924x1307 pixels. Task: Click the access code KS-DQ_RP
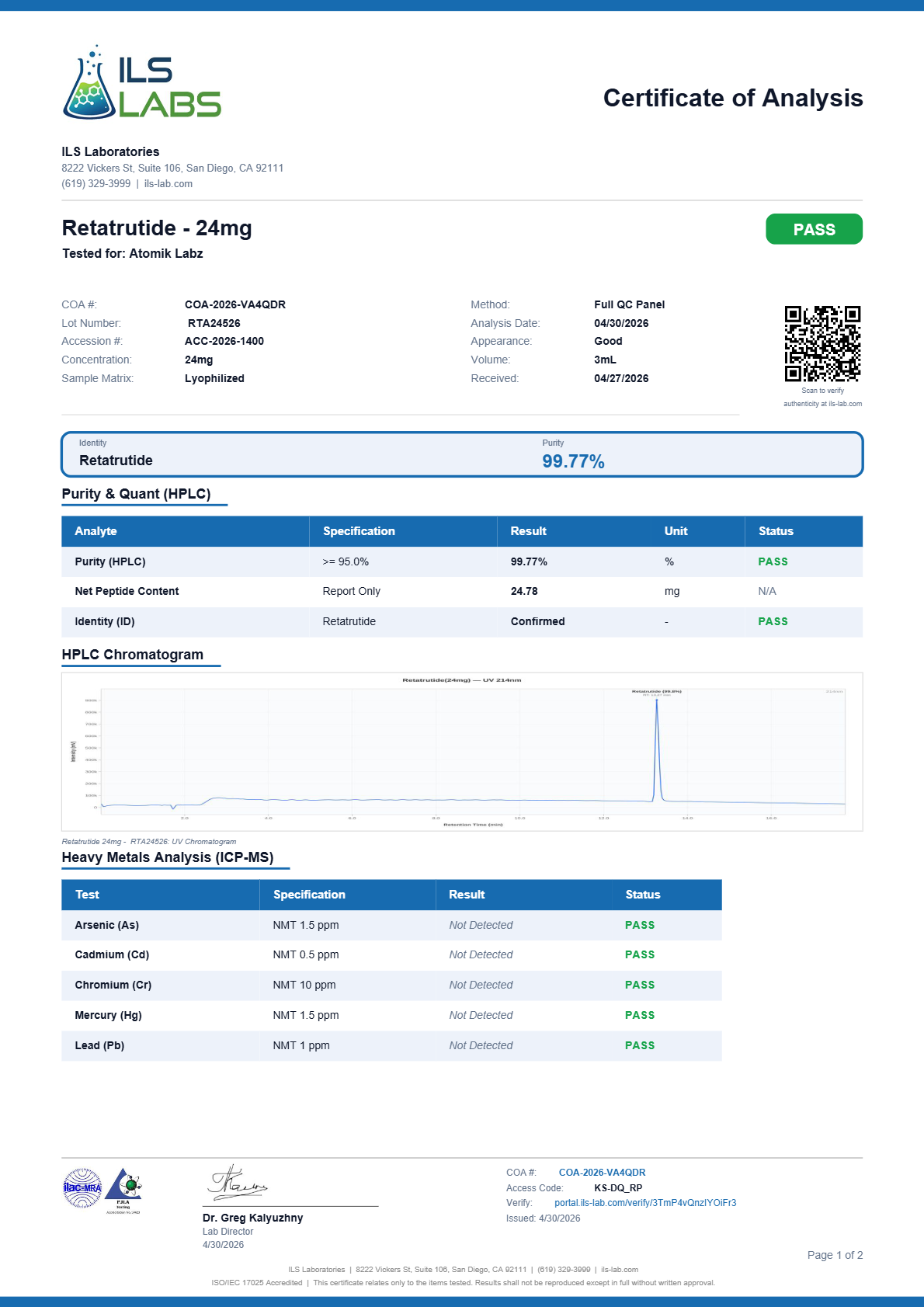point(618,1188)
